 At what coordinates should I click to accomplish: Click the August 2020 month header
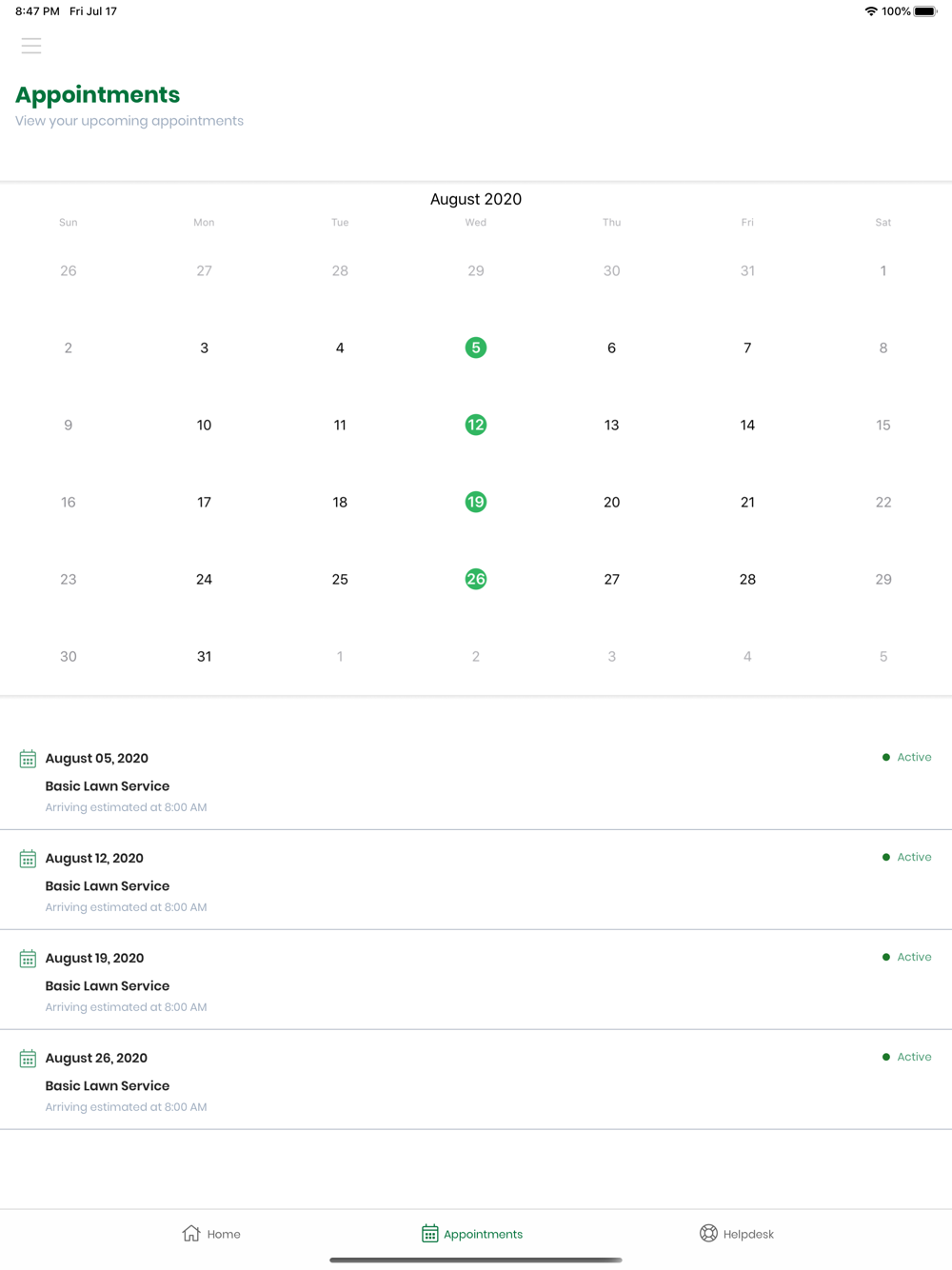click(x=476, y=199)
